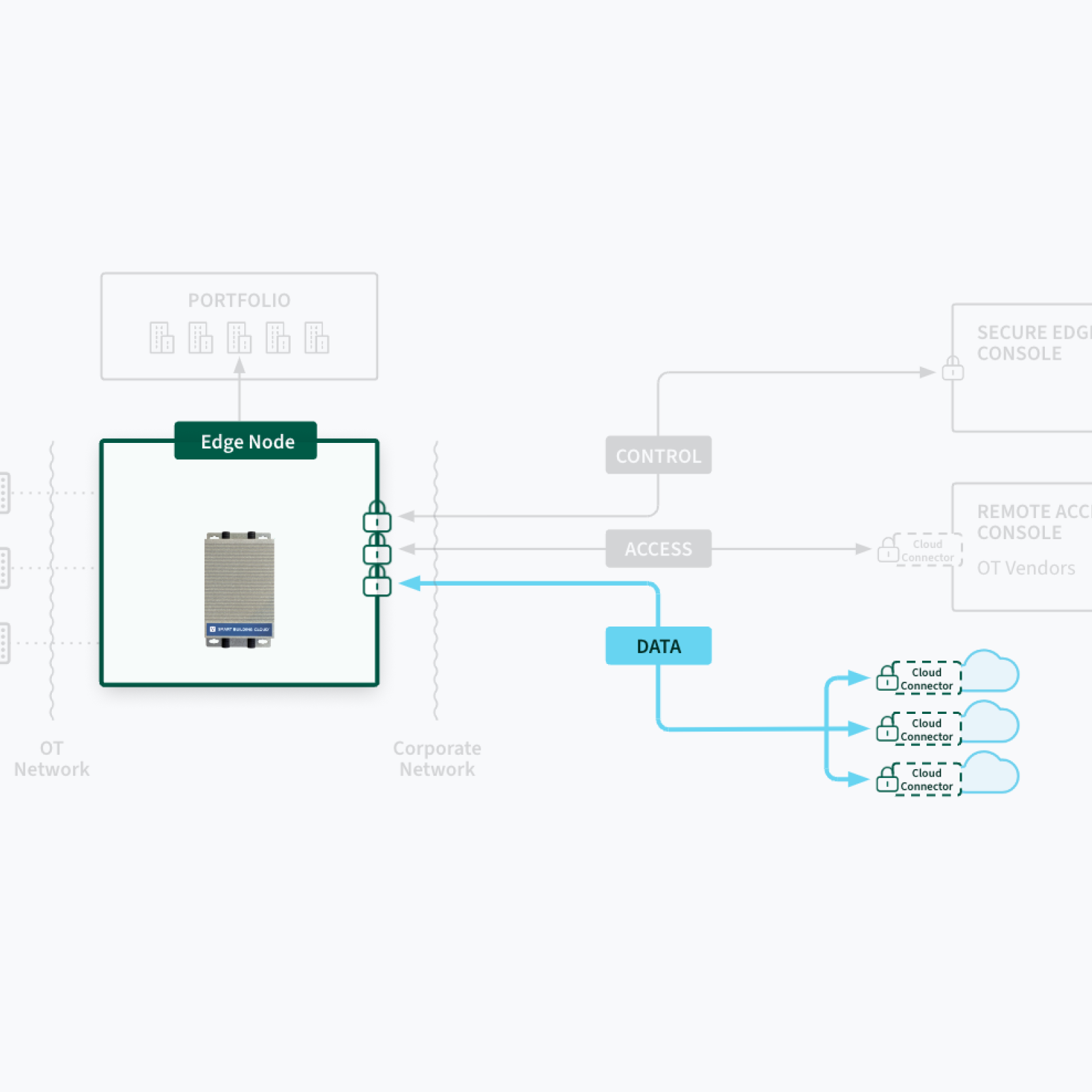Click the middle OT device icon at left edge
Image resolution: width=1092 pixels, height=1092 pixels.
[5, 568]
